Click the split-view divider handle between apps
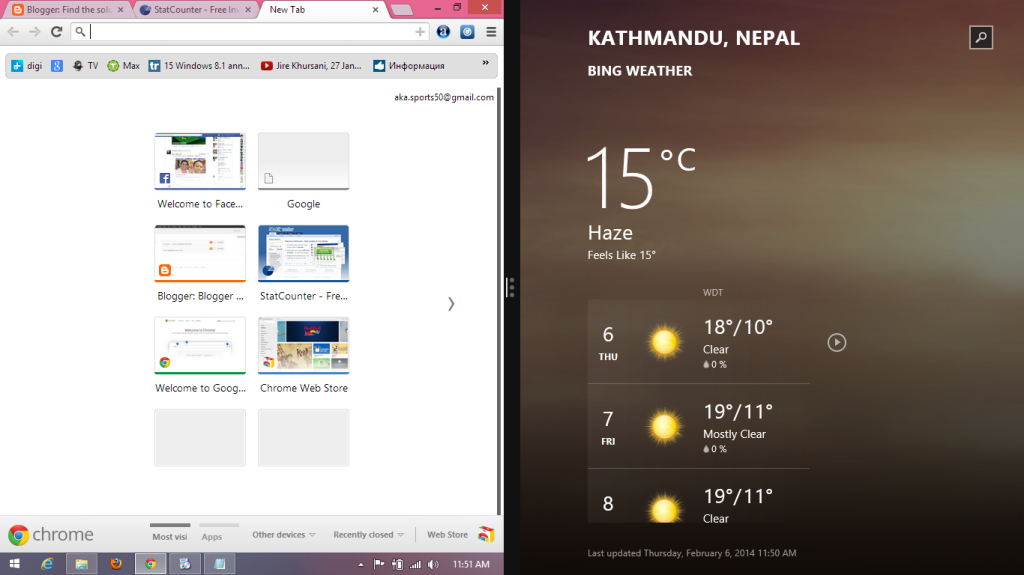1024x575 pixels. (x=511, y=288)
